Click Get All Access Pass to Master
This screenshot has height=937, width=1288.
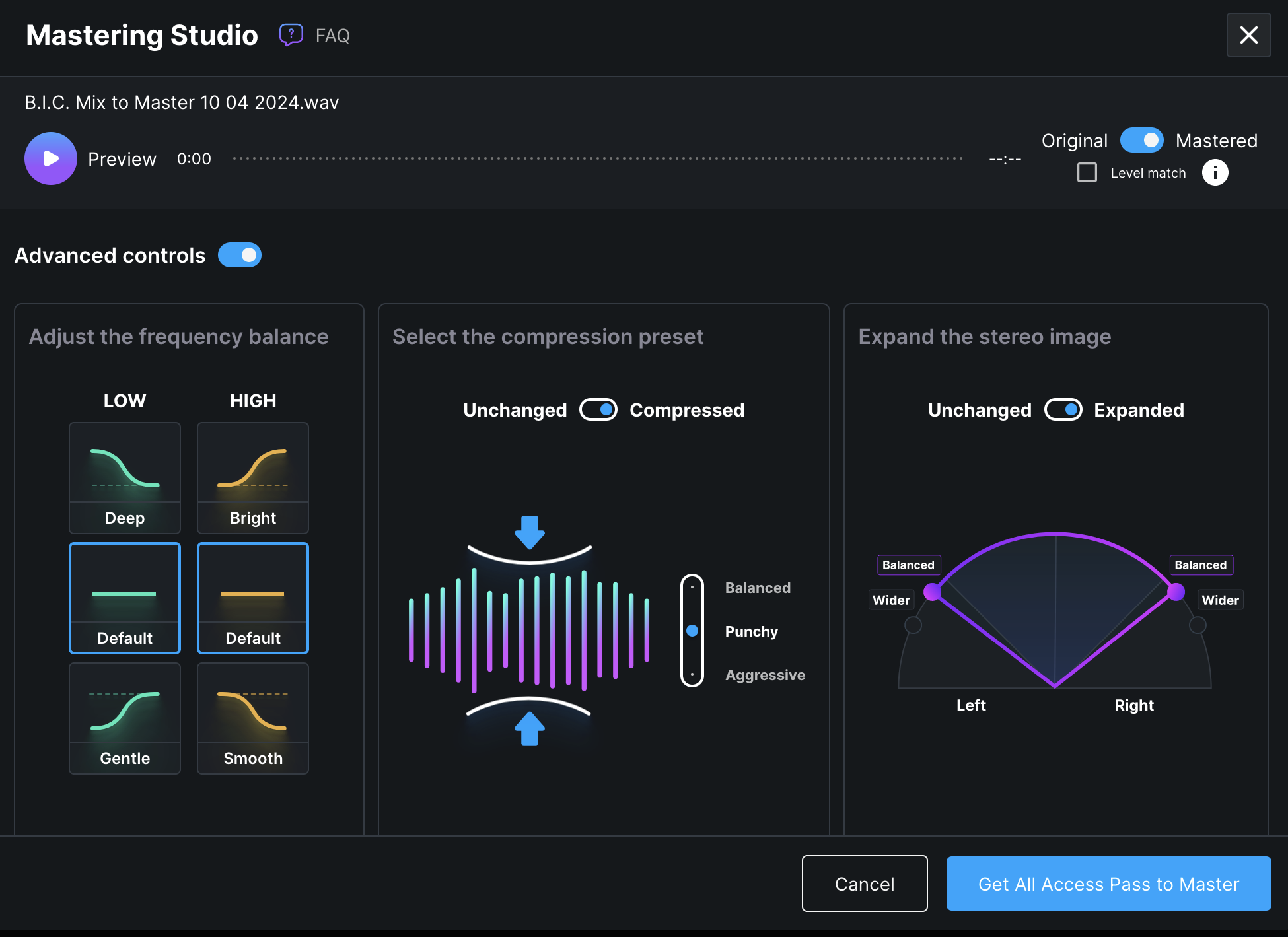click(x=1108, y=884)
